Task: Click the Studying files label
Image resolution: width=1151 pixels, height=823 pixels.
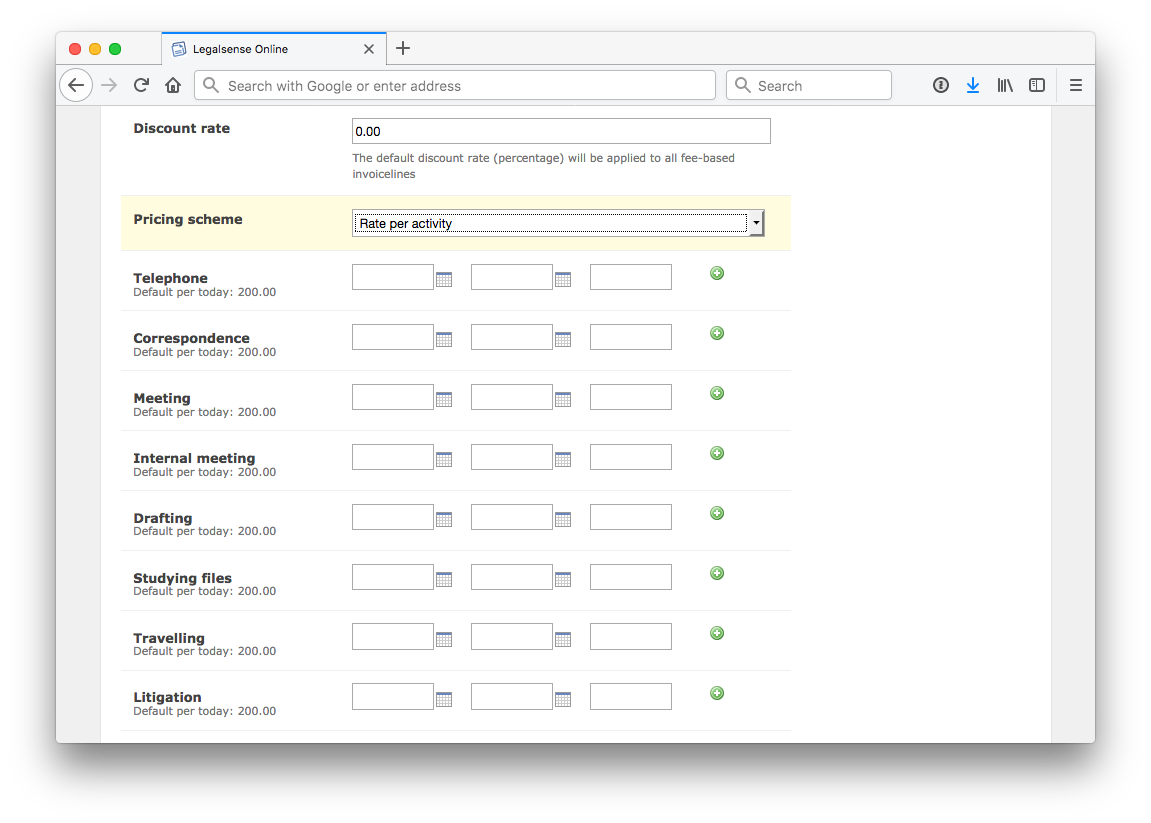Action: [182, 578]
